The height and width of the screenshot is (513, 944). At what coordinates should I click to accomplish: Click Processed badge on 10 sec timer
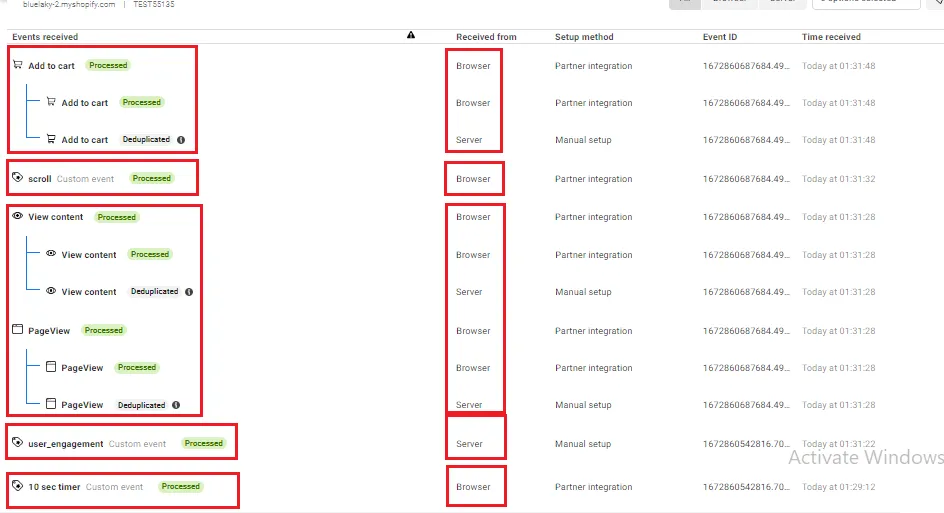pos(181,487)
